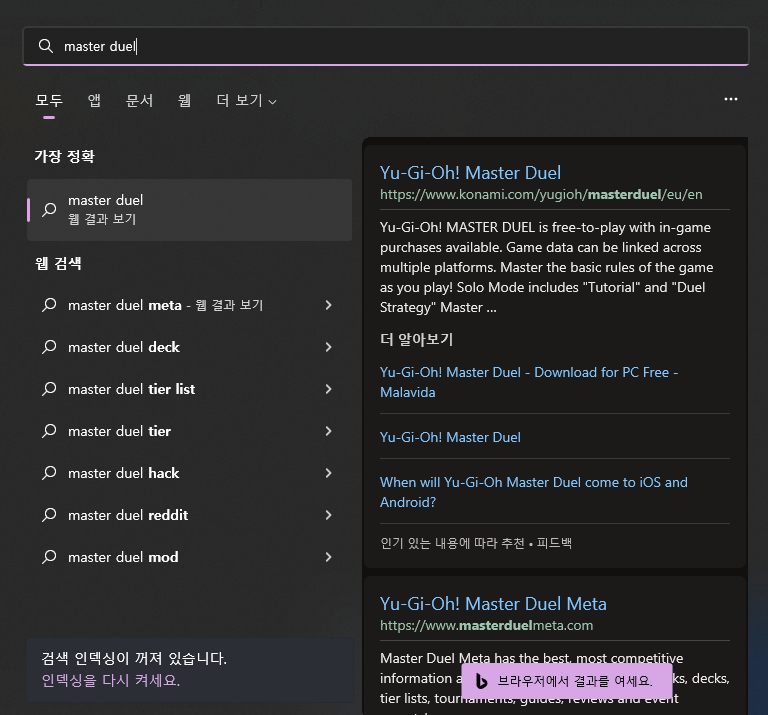
Task: Choose suggestion master duel tier list
Action: tap(190, 389)
